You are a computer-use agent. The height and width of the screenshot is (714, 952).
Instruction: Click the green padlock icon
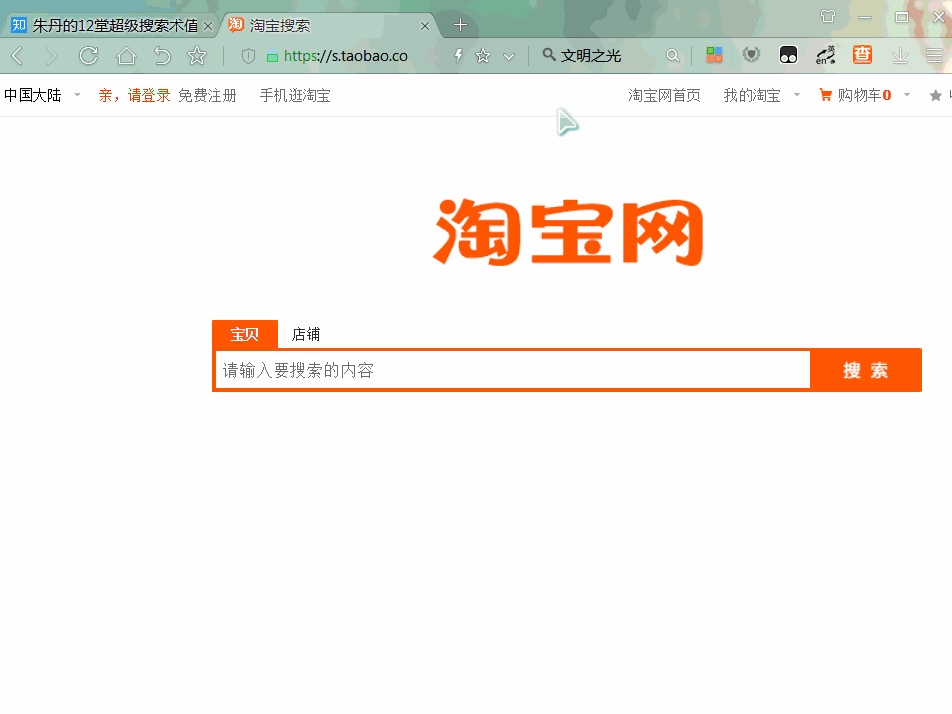pos(273,56)
